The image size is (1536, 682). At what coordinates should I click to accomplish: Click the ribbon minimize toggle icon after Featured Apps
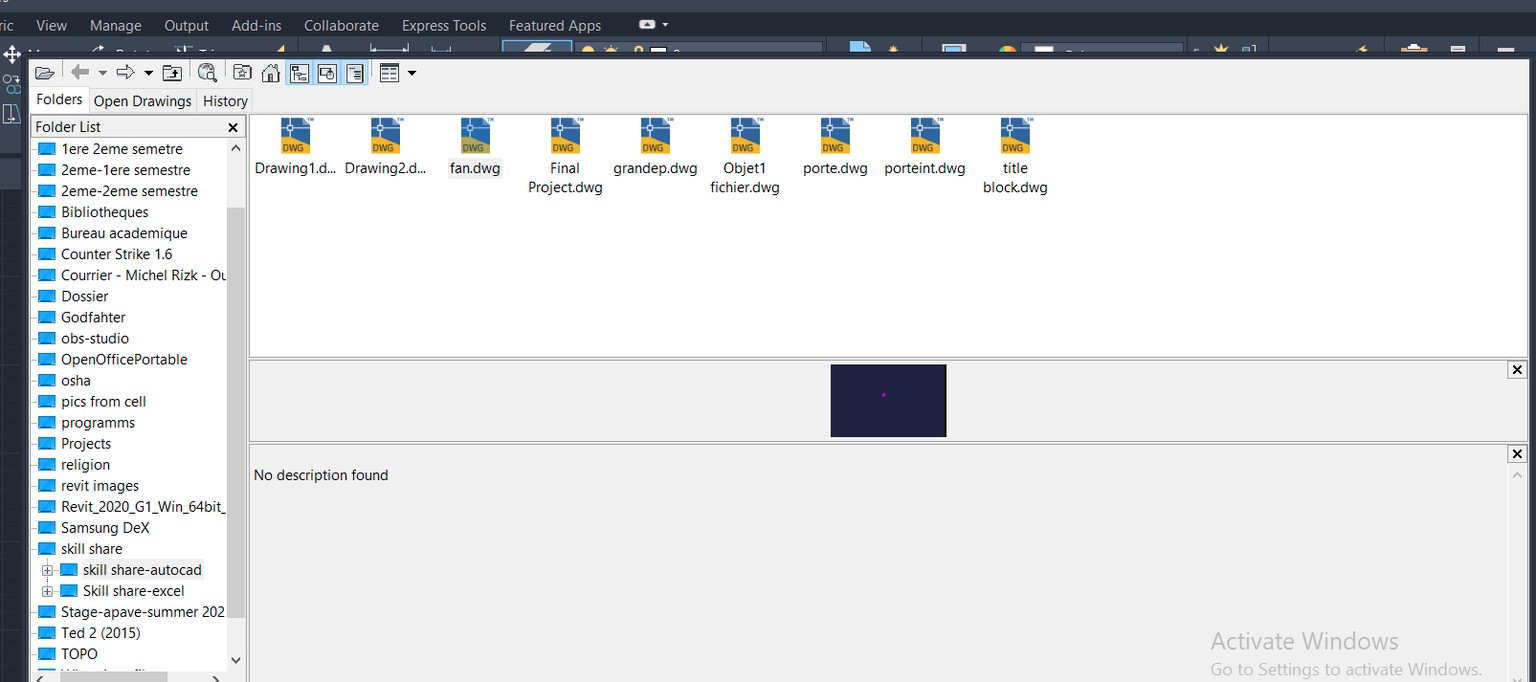click(x=647, y=25)
